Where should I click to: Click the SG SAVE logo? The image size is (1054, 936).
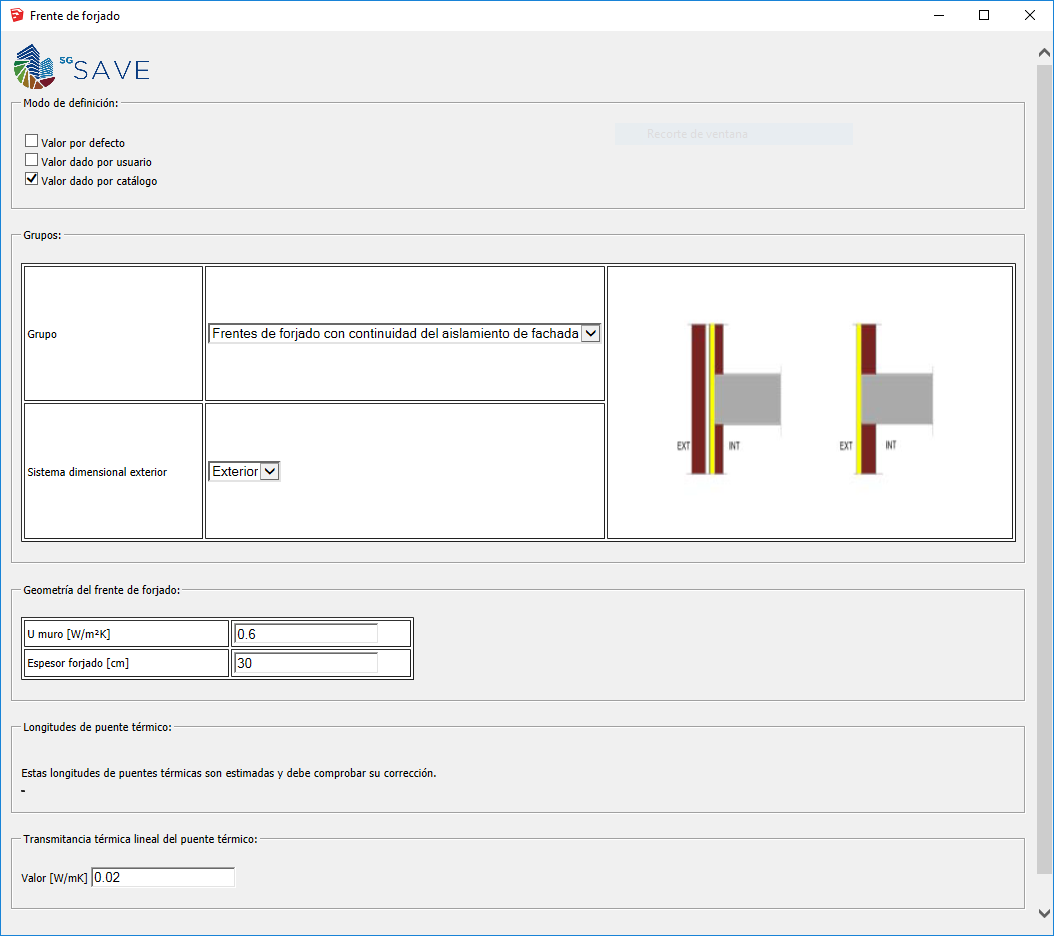[x=82, y=68]
